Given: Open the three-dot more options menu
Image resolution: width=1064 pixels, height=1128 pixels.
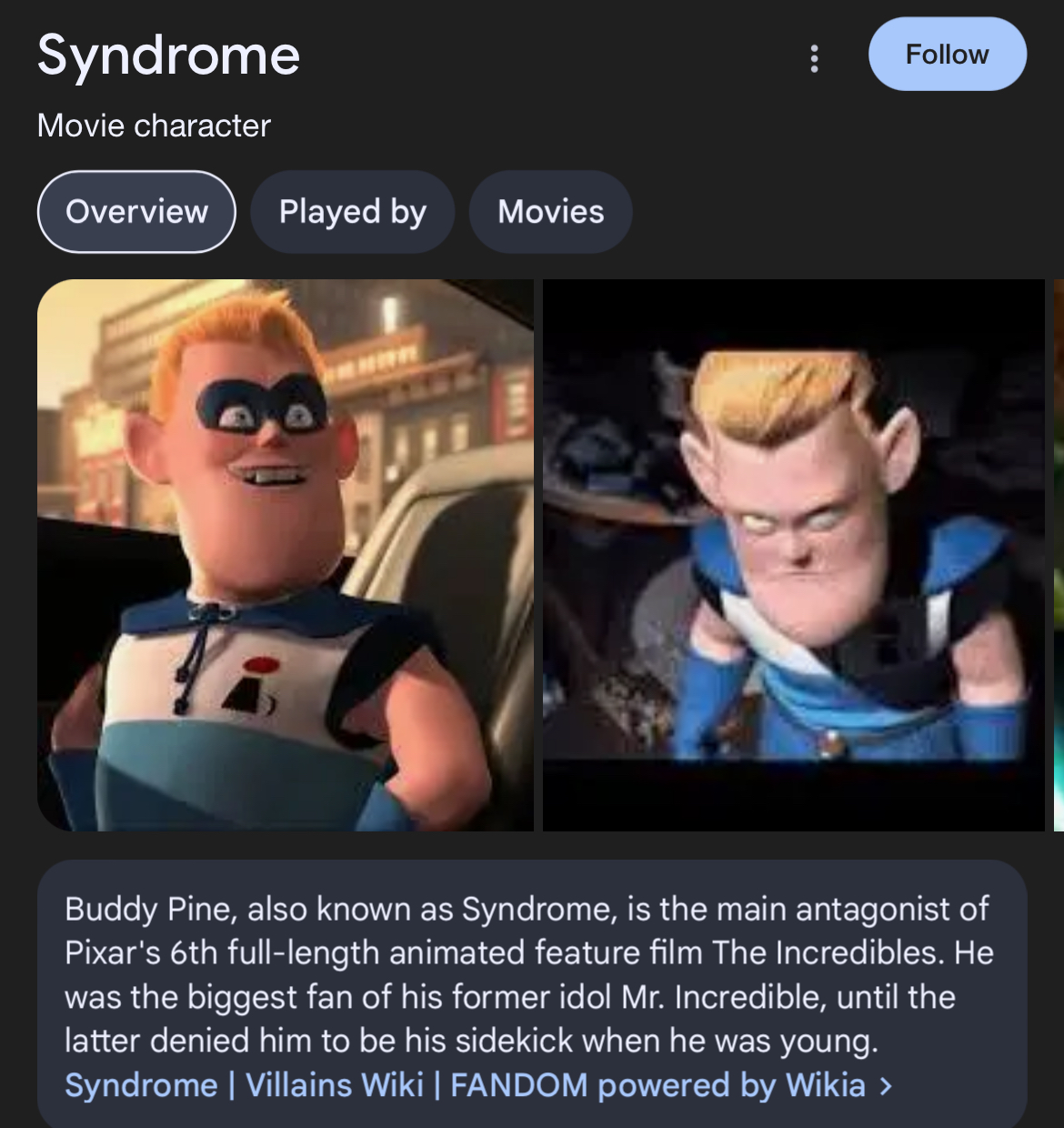Looking at the screenshot, I should [x=814, y=58].
